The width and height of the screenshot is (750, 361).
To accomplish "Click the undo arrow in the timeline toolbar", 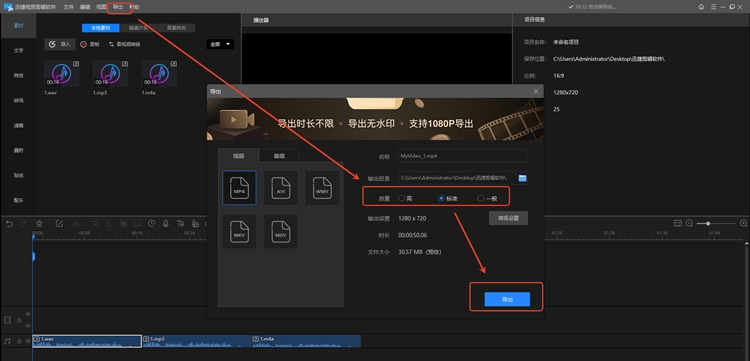I will 9,223.
